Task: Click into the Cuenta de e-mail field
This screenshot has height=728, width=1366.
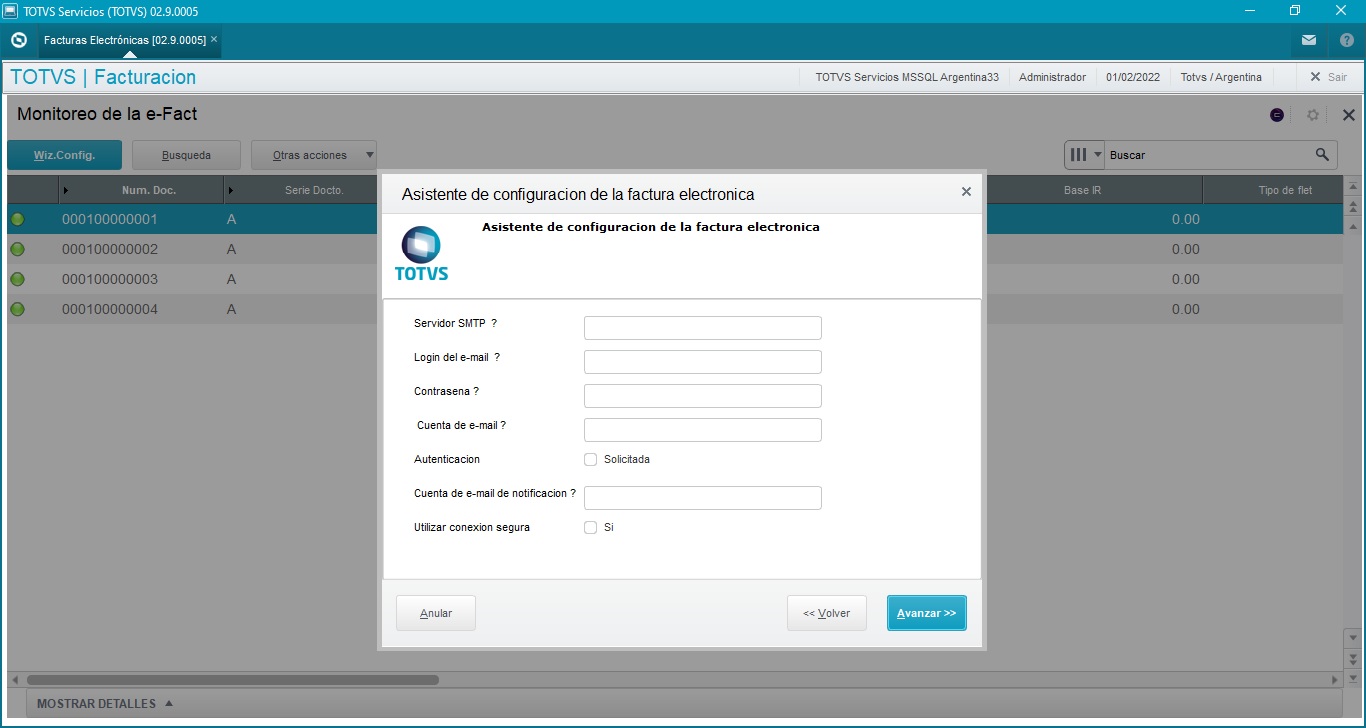Action: pyautogui.click(x=703, y=430)
